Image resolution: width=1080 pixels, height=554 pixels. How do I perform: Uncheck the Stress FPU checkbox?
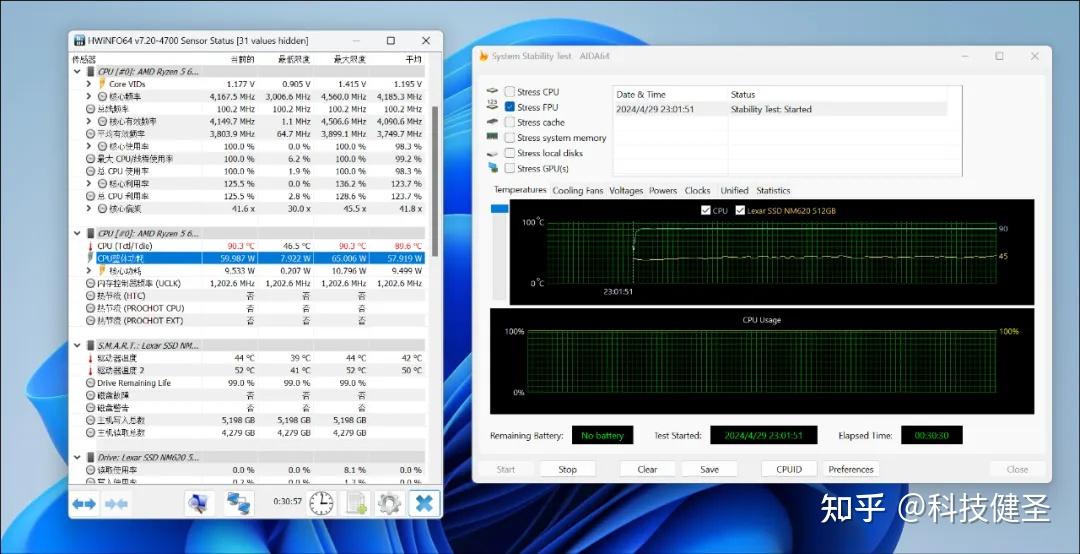pyautogui.click(x=510, y=107)
